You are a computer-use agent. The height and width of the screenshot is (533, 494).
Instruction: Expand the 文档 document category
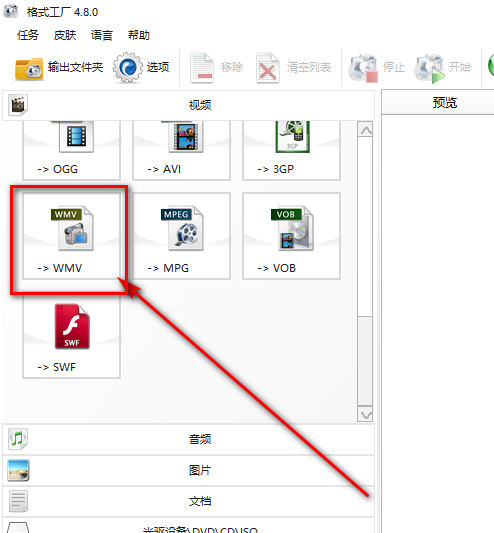188,501
